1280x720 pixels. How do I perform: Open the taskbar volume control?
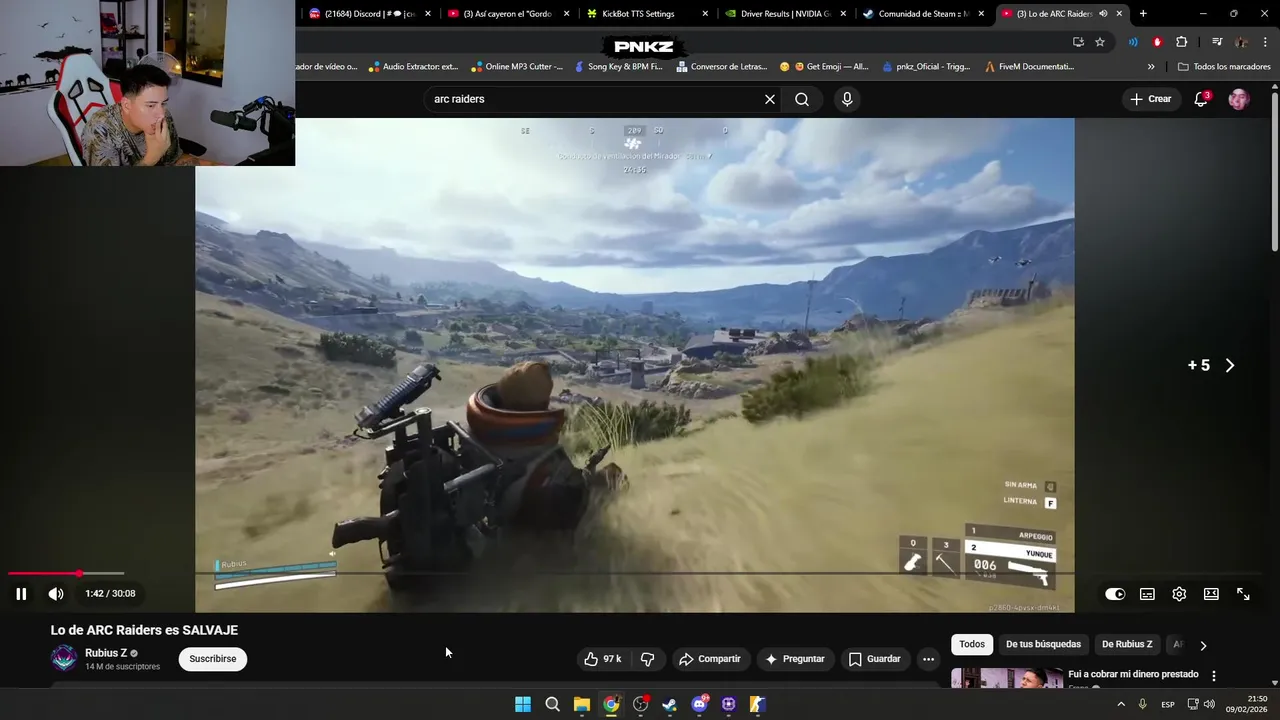pyautogui.click(x=1209, y=704)
